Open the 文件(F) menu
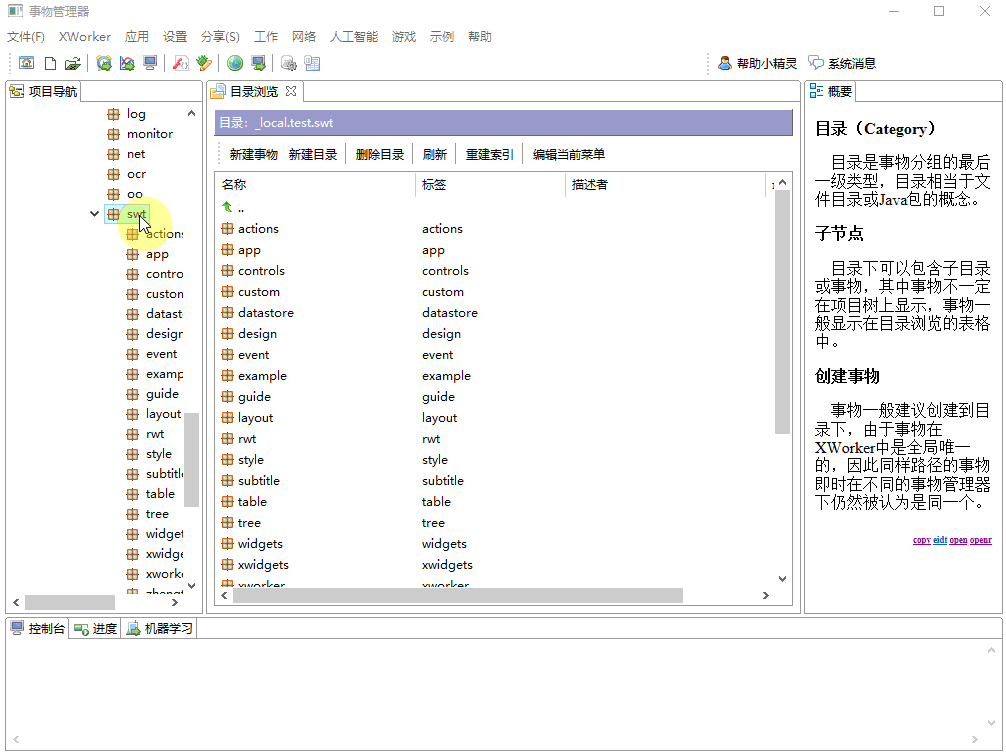This screenshot has width=1006, height=755. 26,37
